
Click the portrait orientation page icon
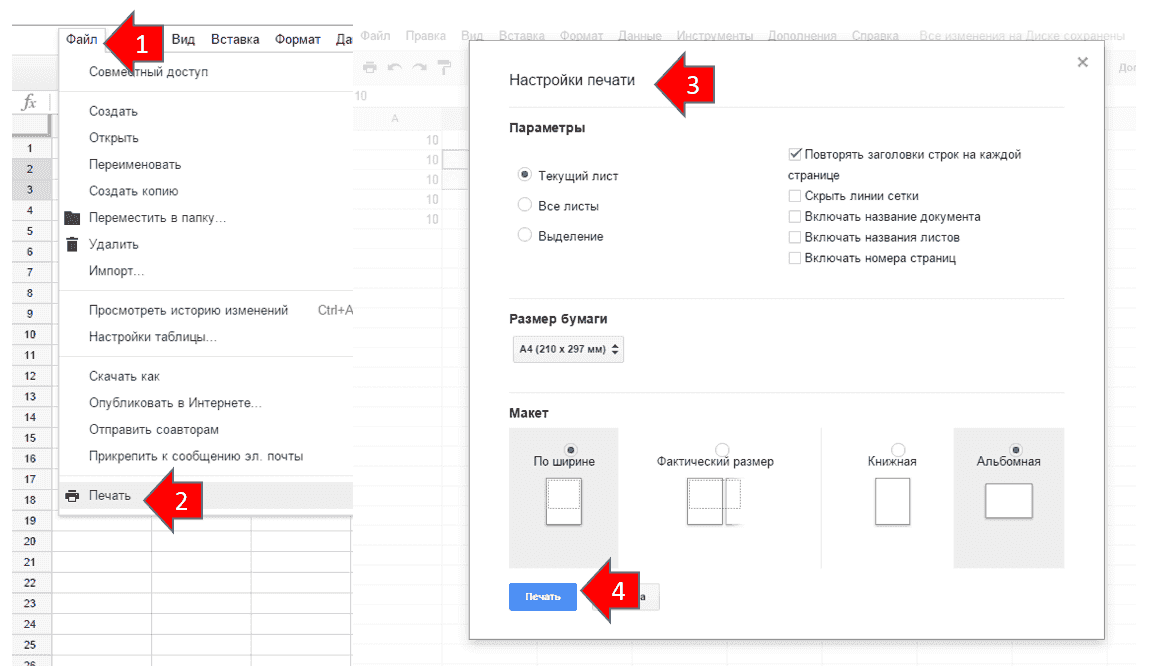892,501
